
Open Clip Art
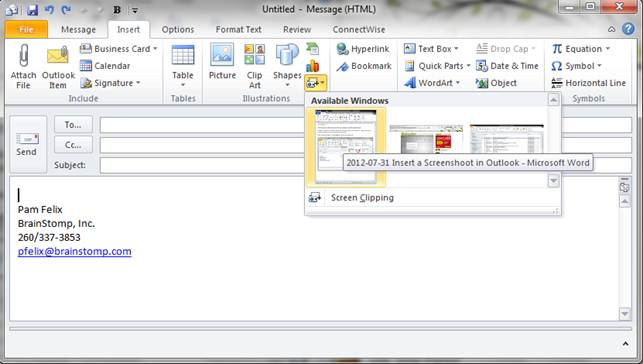pyautogui.click(x=255, y=66)
